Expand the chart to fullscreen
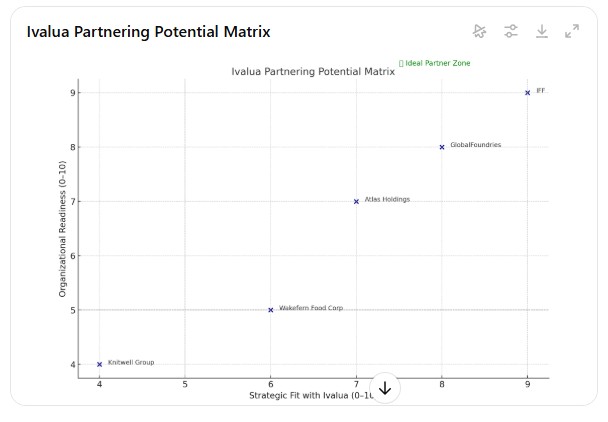This screenshot has height=422, width=608. pos(572,31)
